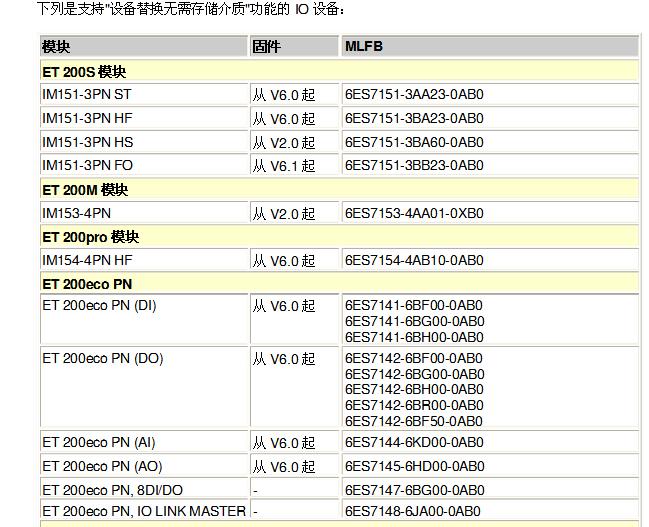This screenshot has width=649, height=527.
Task: Click the IM154-4PN HF cell
Action: click(x=144, y=260)
